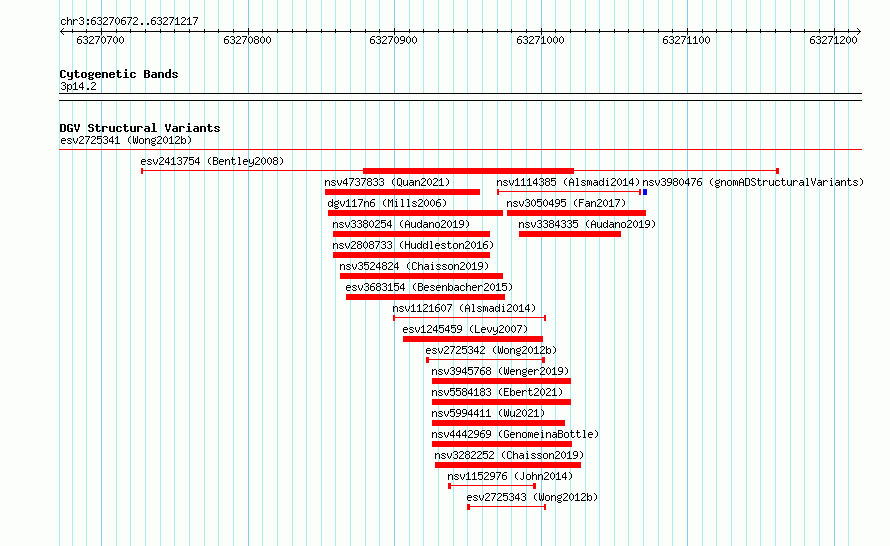Image resolution: width=890 pixels, height=546 pixels.
Task: Open variant esv3683154 (Besenbacher2015) label
Action: (429, 287)
